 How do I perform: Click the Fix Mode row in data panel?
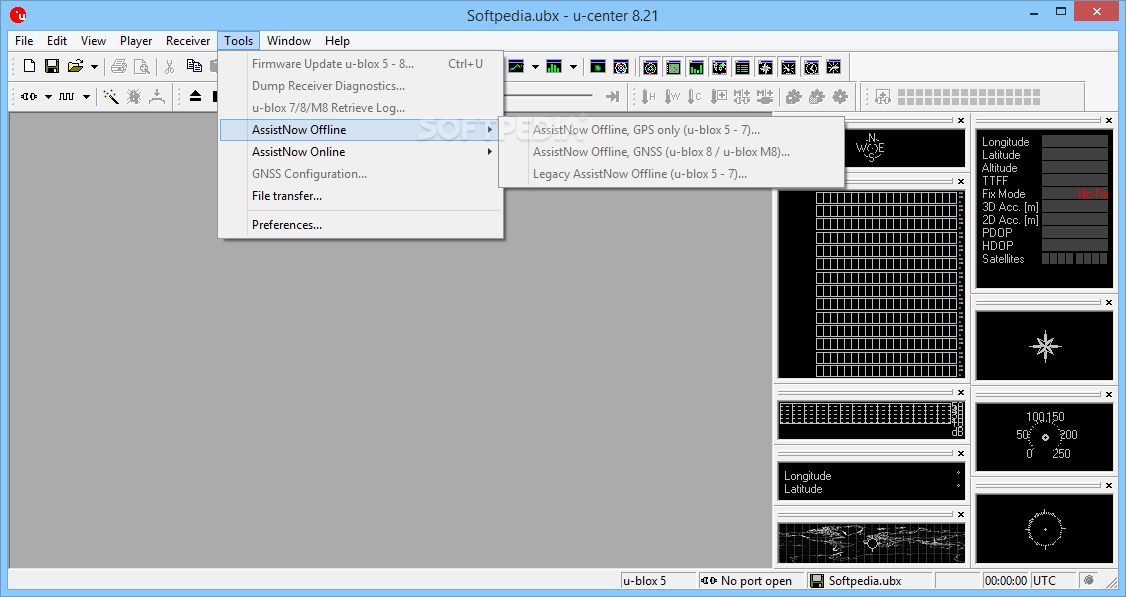coord(1044,194)
